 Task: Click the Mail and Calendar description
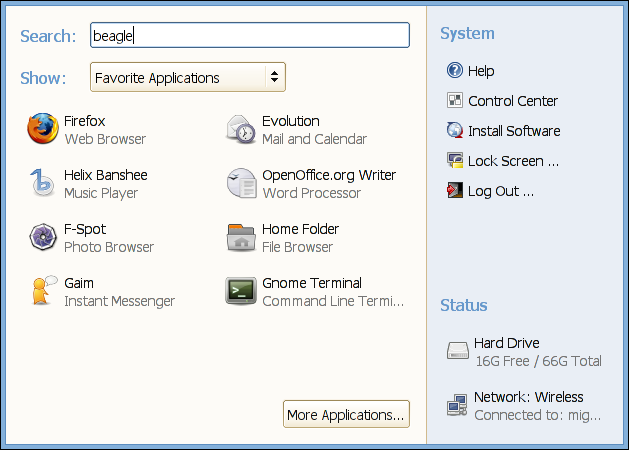[x=314, y=139]
